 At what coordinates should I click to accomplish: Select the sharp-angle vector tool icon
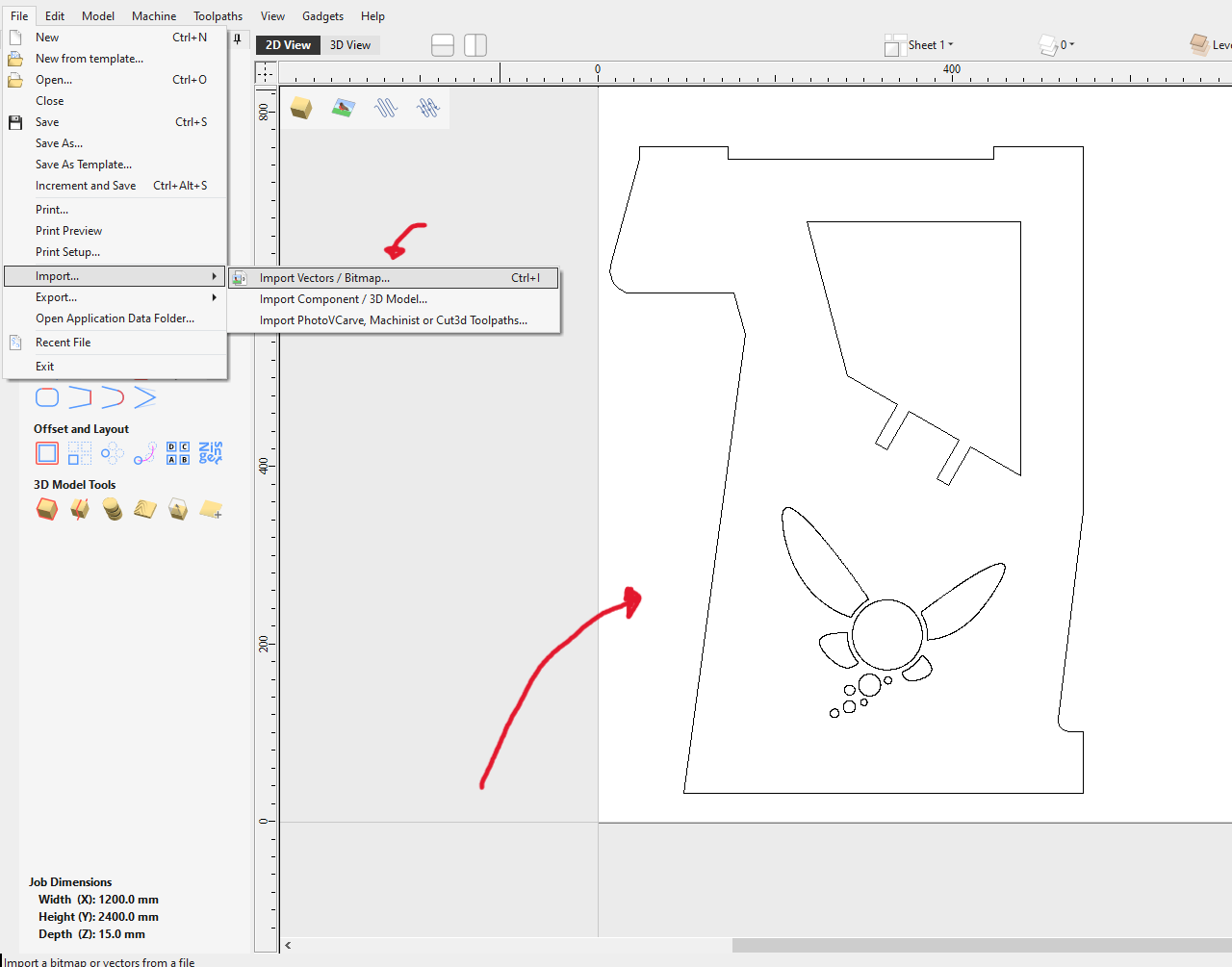click(x=145, y=397)
